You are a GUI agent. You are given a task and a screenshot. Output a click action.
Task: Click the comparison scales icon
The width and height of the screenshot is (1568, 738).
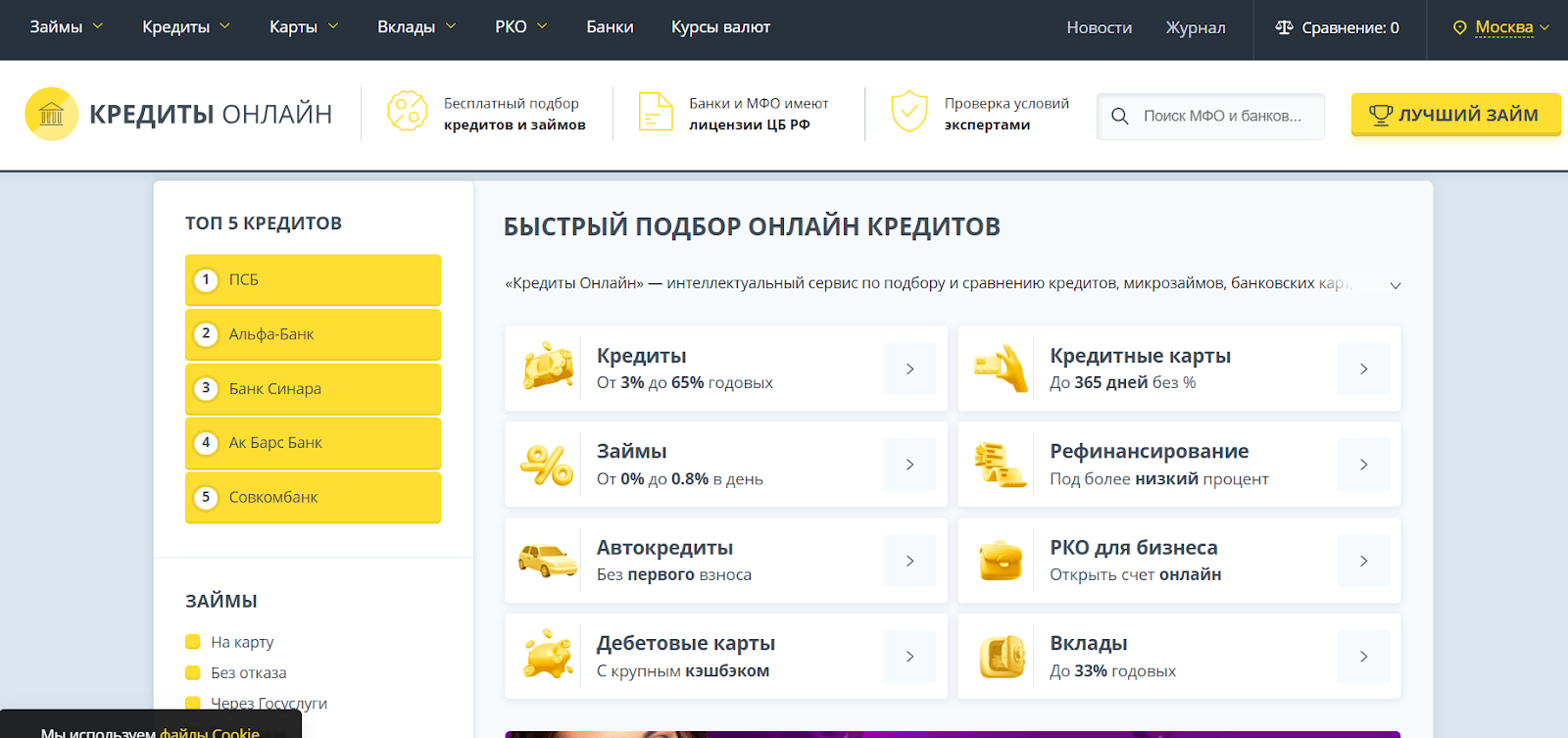click(x=1284, y=27)
